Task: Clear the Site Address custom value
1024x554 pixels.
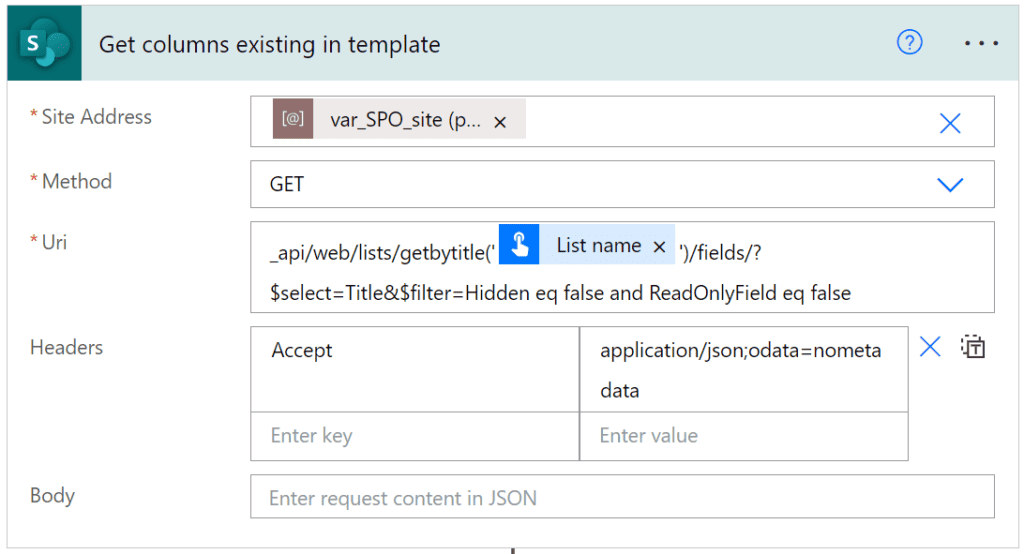Action: (x=949, y=122)
